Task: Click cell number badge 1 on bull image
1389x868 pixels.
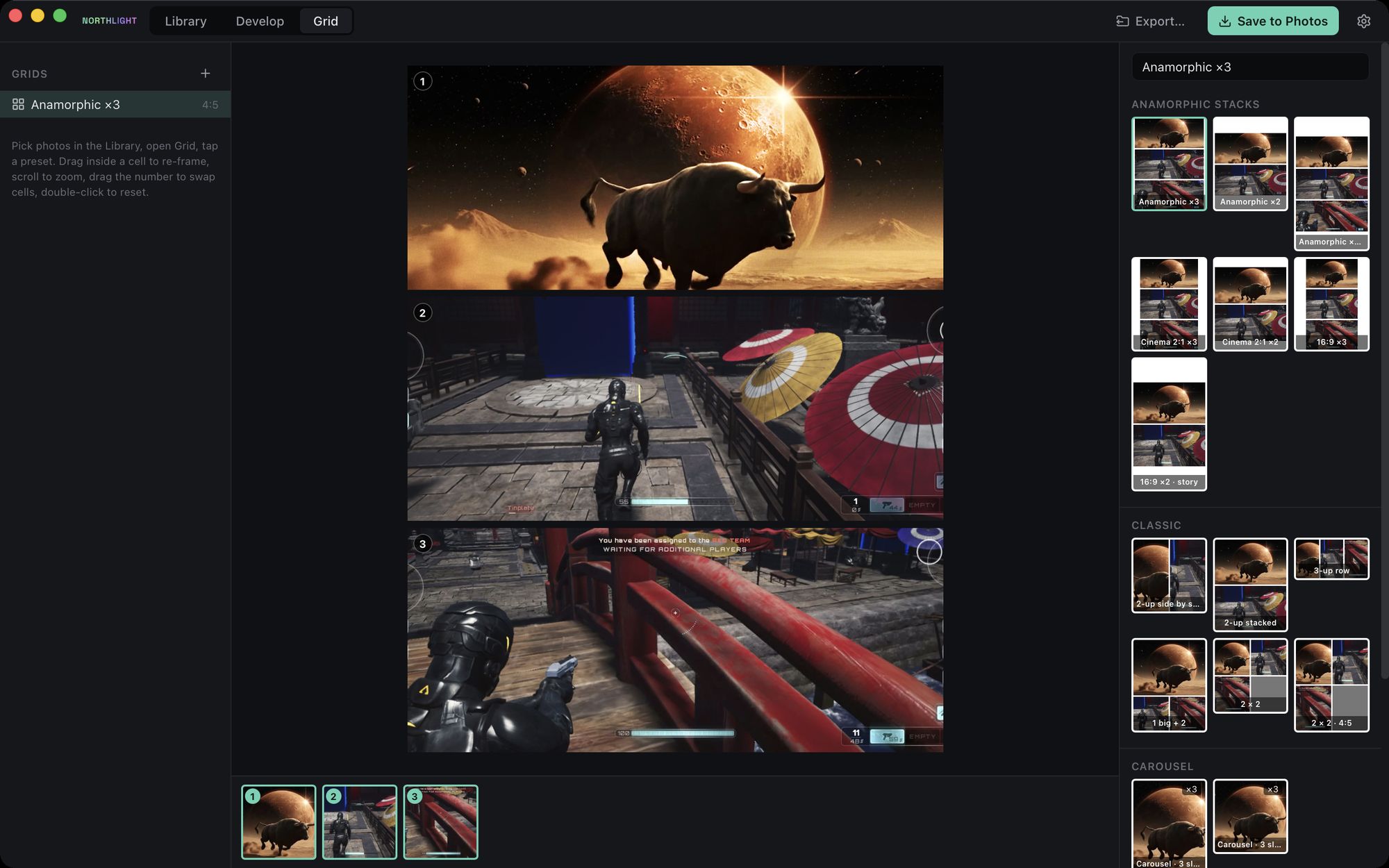Action: pyautogui.click(x=422, y=81)
